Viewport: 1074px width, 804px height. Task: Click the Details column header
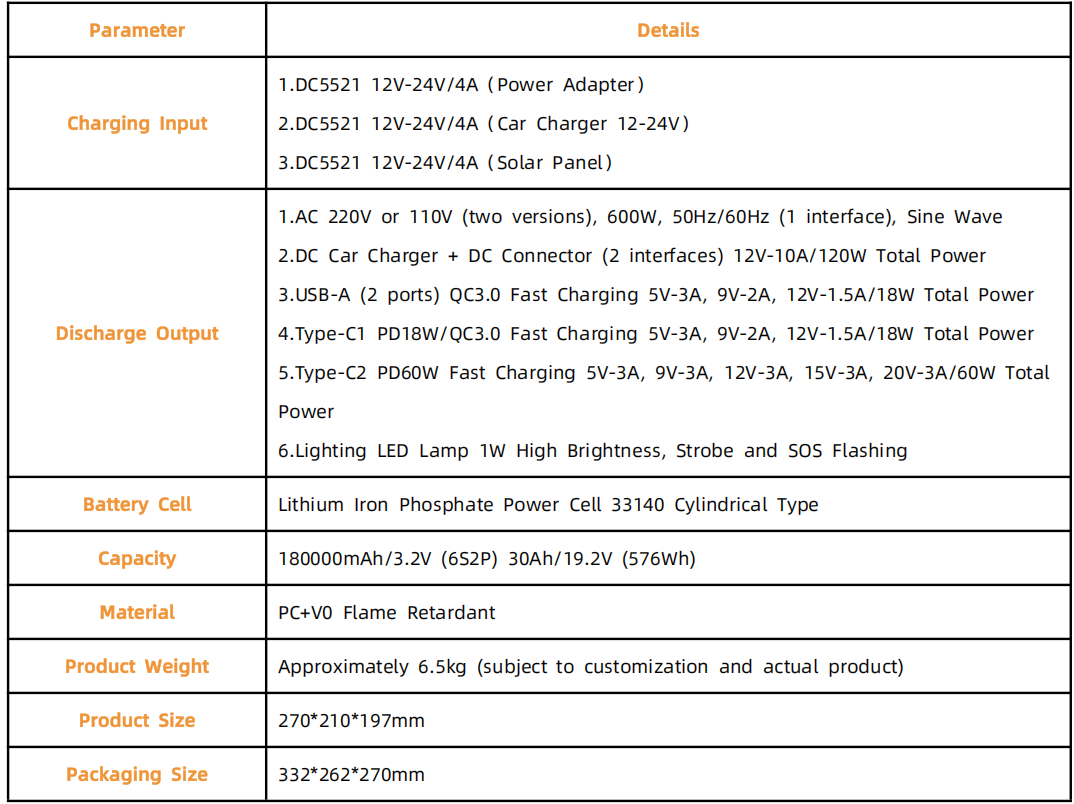668,30
